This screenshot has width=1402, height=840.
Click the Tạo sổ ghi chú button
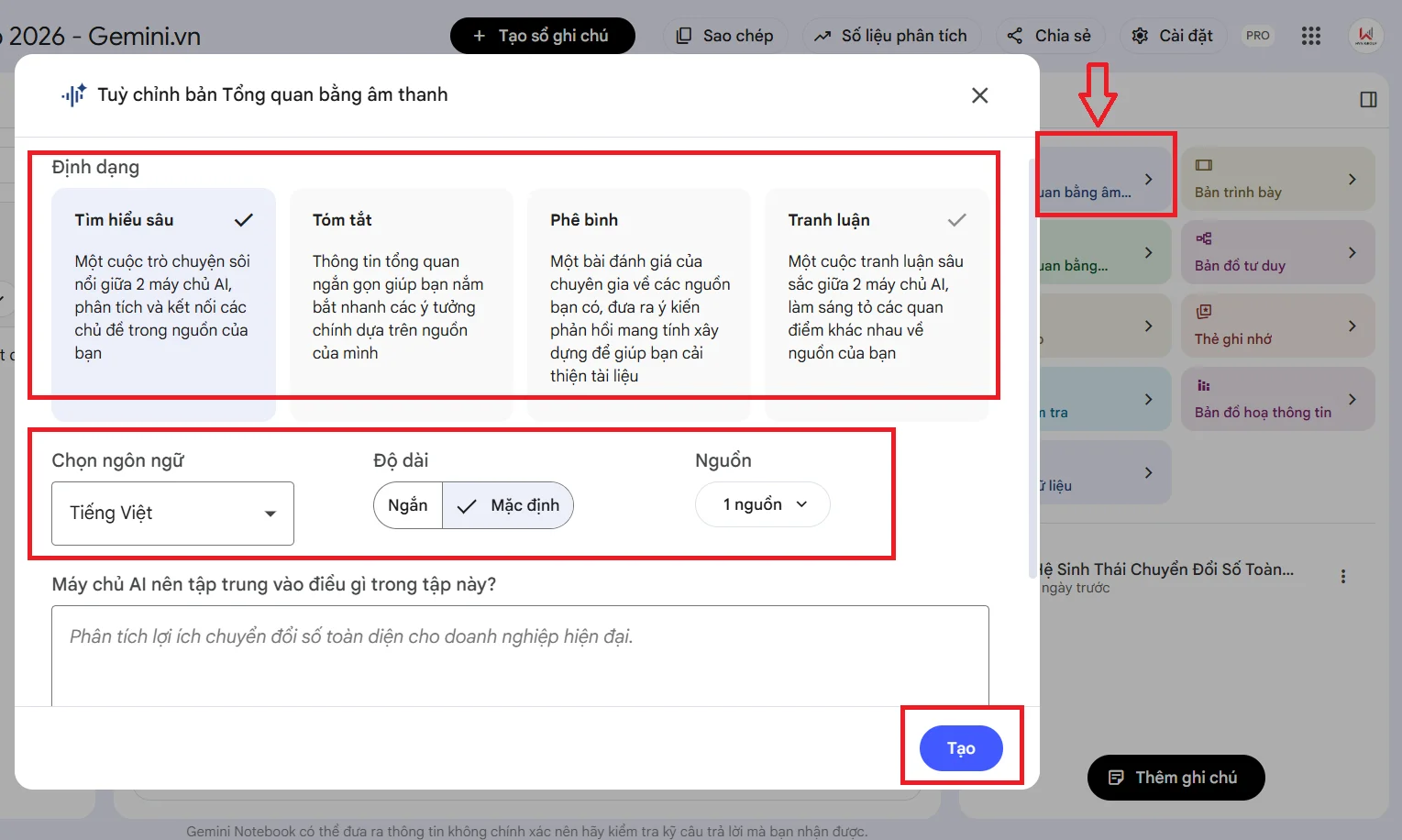543,36
